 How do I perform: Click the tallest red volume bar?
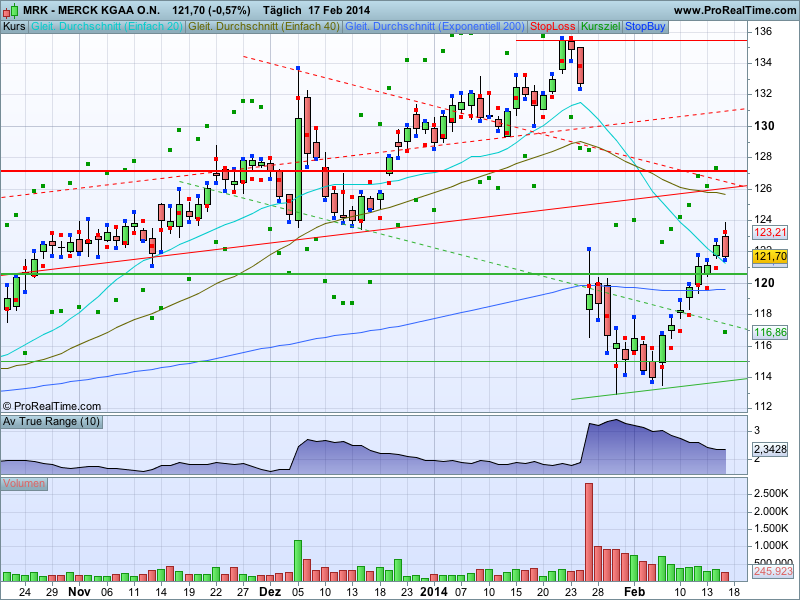click(589, 532)
